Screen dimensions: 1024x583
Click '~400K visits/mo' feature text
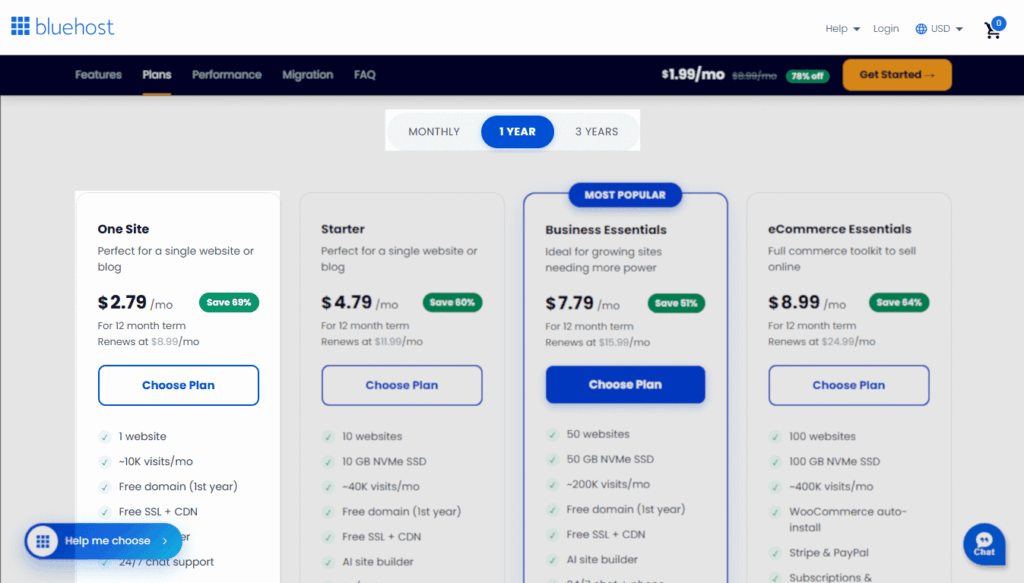831,486
